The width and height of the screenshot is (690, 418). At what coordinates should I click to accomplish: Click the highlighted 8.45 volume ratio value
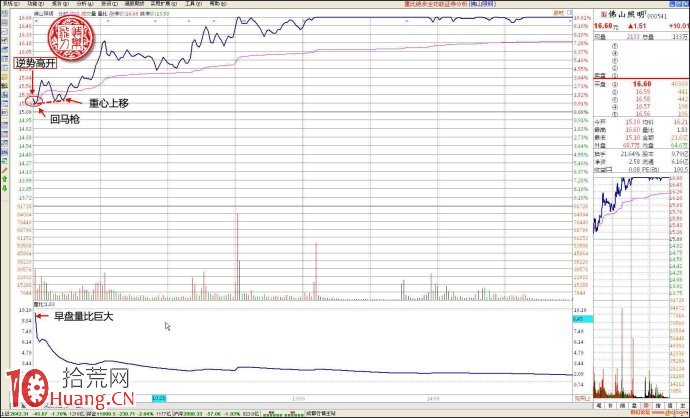(x=582, y=319)
